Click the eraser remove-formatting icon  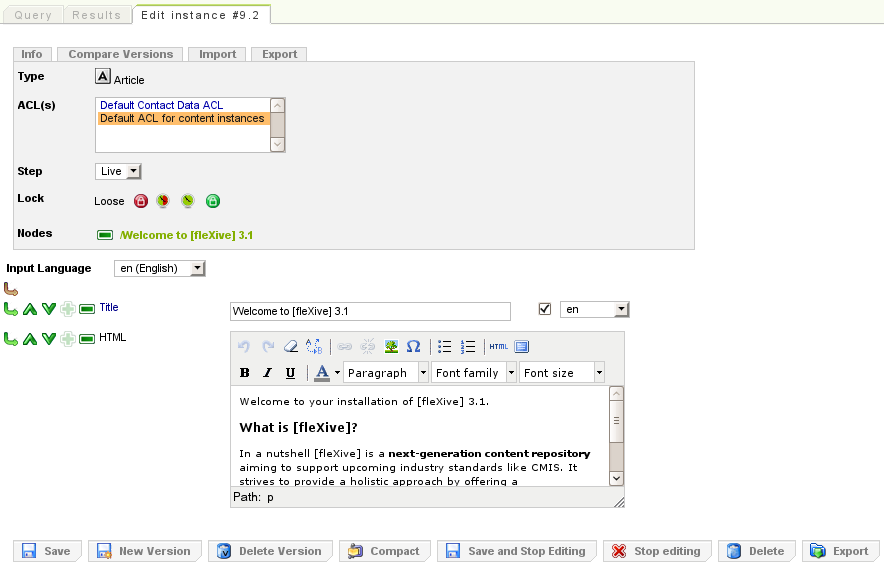(x=290, y=346)
